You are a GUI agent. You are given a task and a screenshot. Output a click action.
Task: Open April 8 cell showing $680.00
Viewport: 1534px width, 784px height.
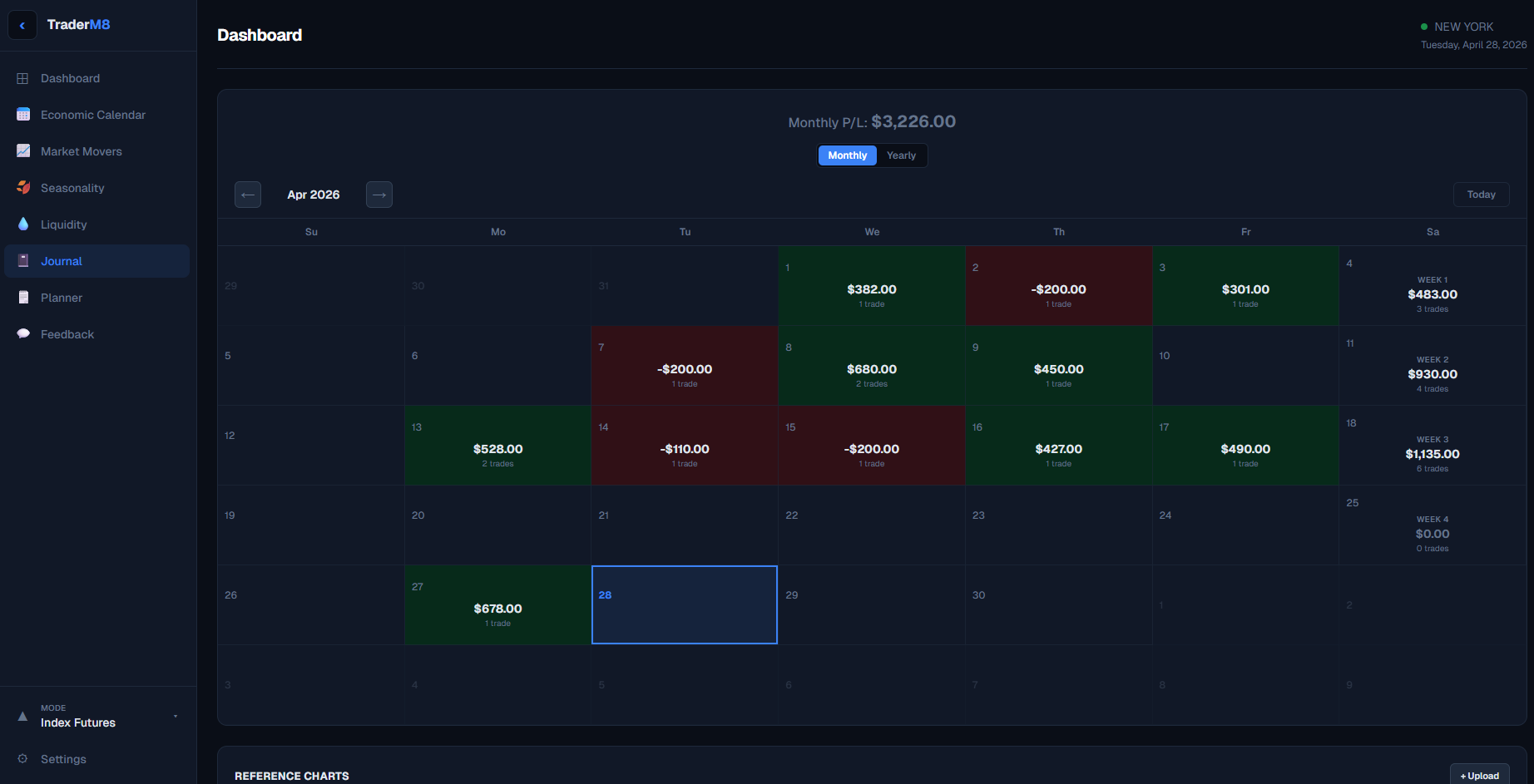tap(872, 366)
